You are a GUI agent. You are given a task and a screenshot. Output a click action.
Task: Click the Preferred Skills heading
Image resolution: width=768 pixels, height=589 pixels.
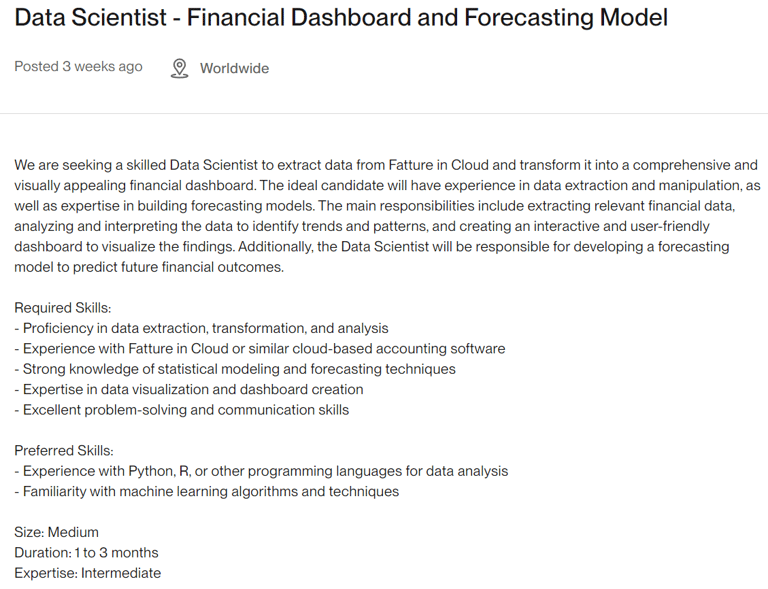[64, 450]
